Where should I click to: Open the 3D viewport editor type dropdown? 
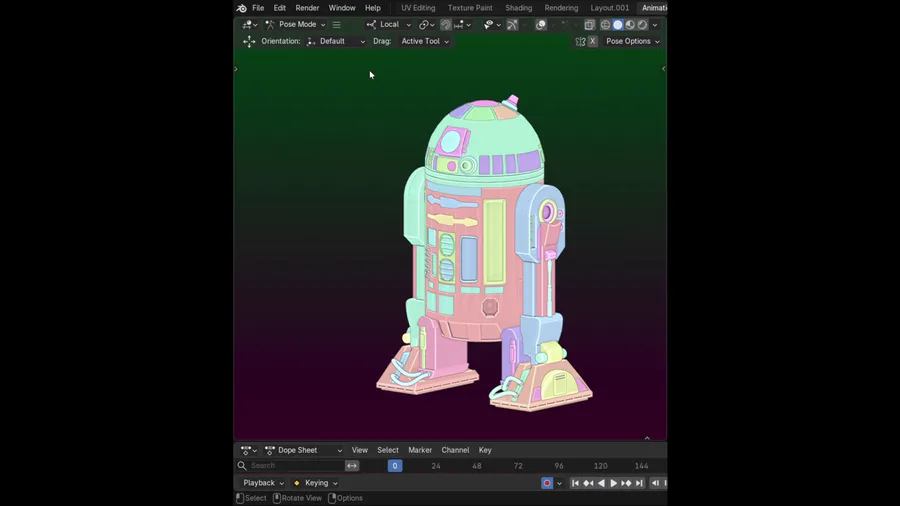250,25
